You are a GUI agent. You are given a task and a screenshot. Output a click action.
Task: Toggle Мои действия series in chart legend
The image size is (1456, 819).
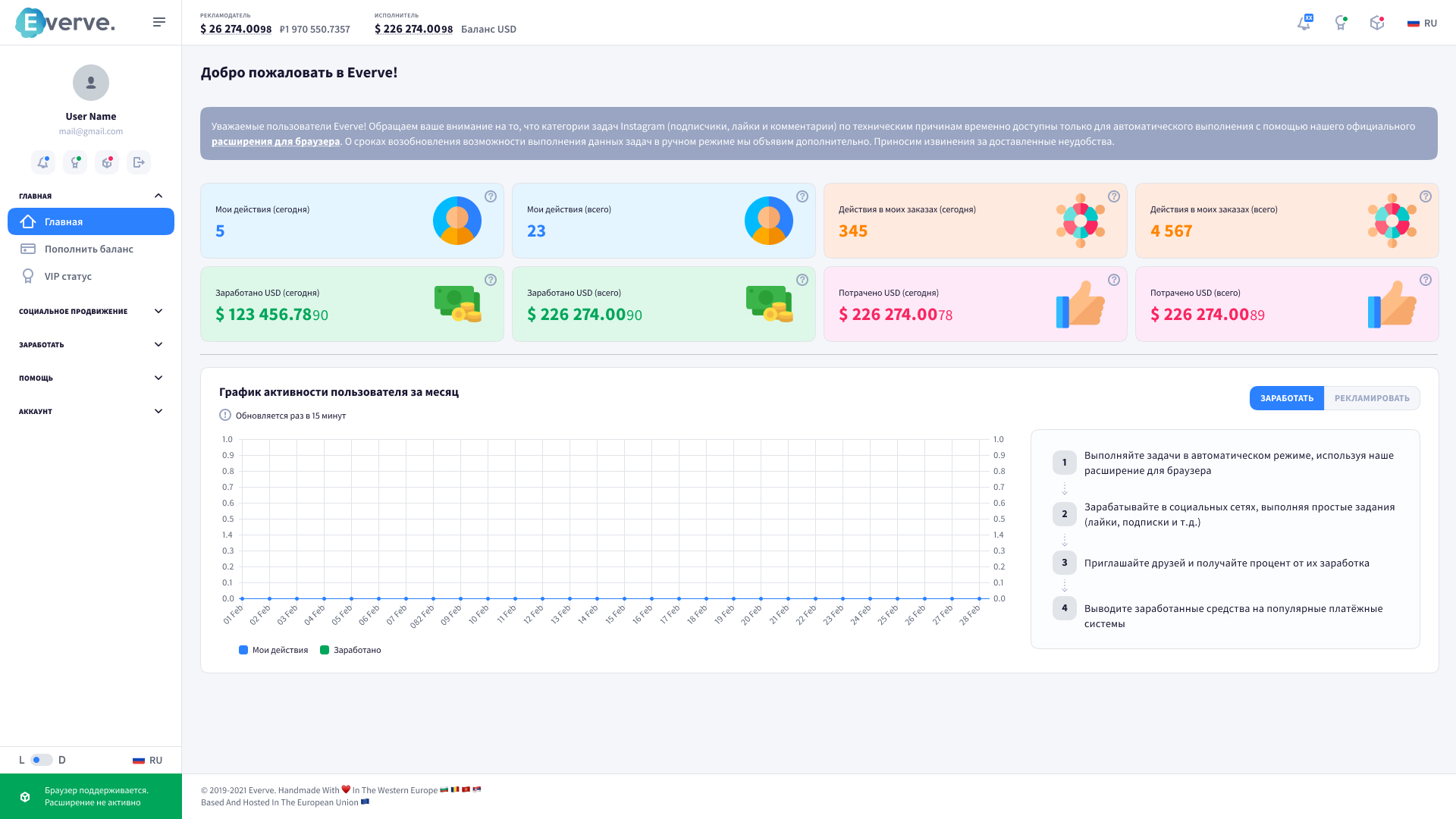point(273,650)
